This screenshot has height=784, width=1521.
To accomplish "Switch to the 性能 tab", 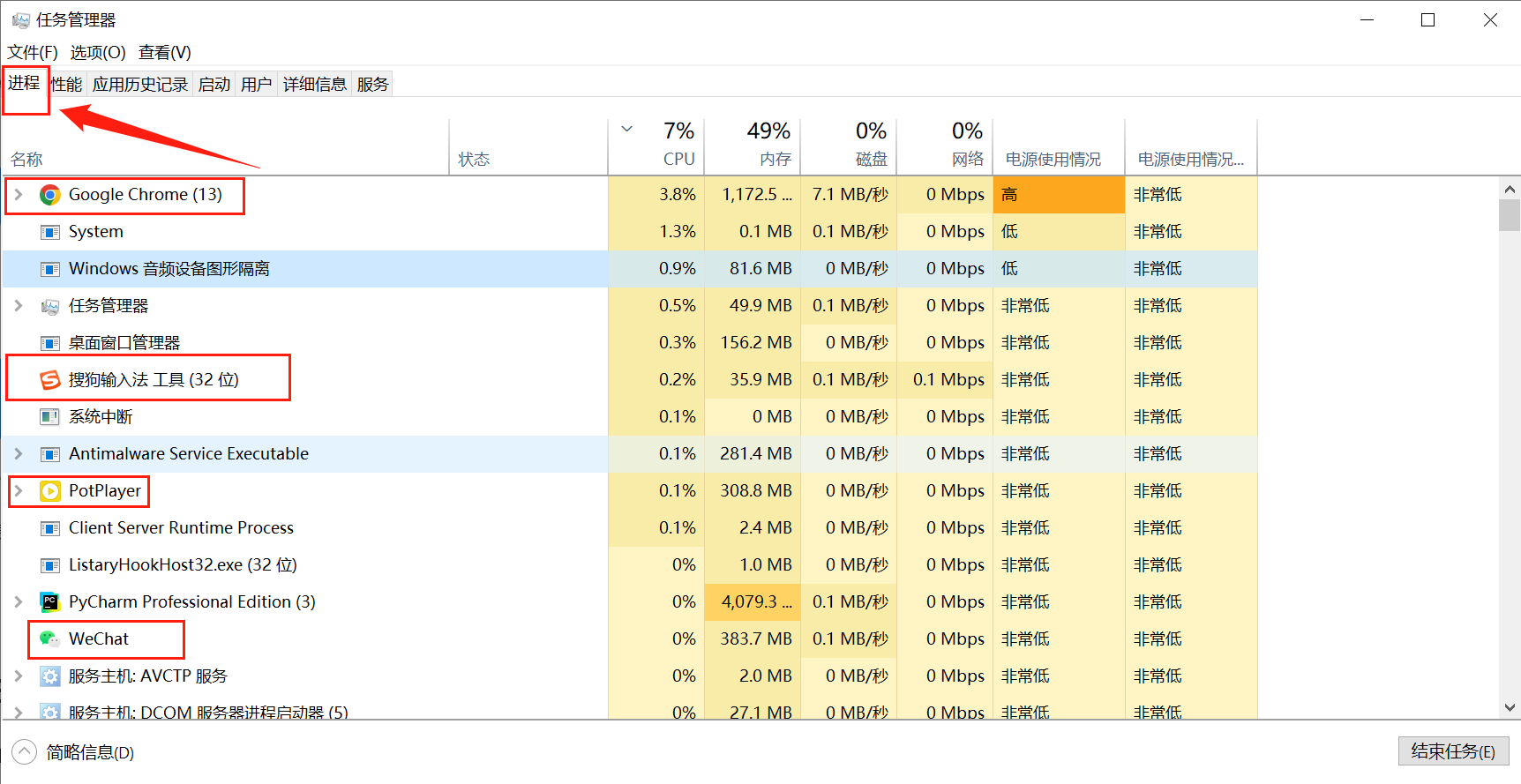I will [x=66, y=85].
